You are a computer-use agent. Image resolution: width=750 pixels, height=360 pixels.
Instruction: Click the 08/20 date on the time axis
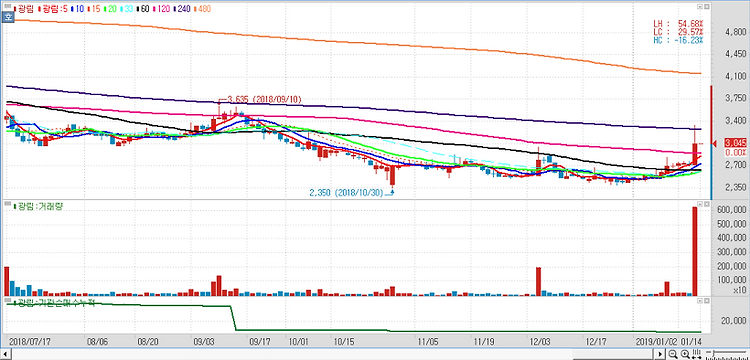[x=148, y=342]
